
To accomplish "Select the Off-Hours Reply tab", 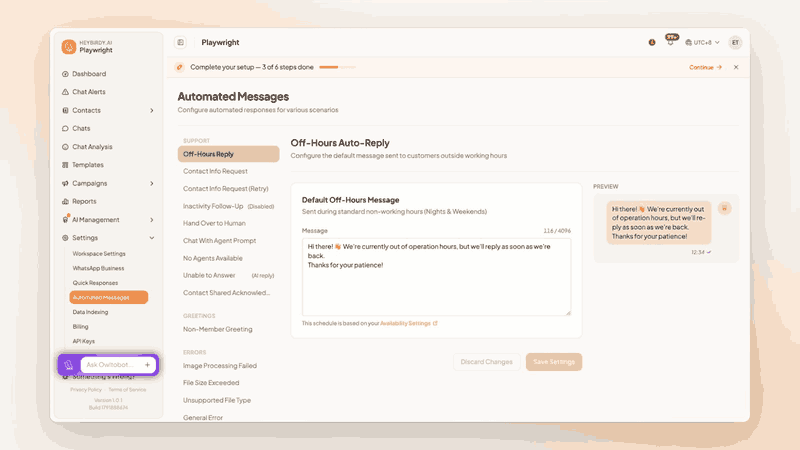I will point(229,154).
